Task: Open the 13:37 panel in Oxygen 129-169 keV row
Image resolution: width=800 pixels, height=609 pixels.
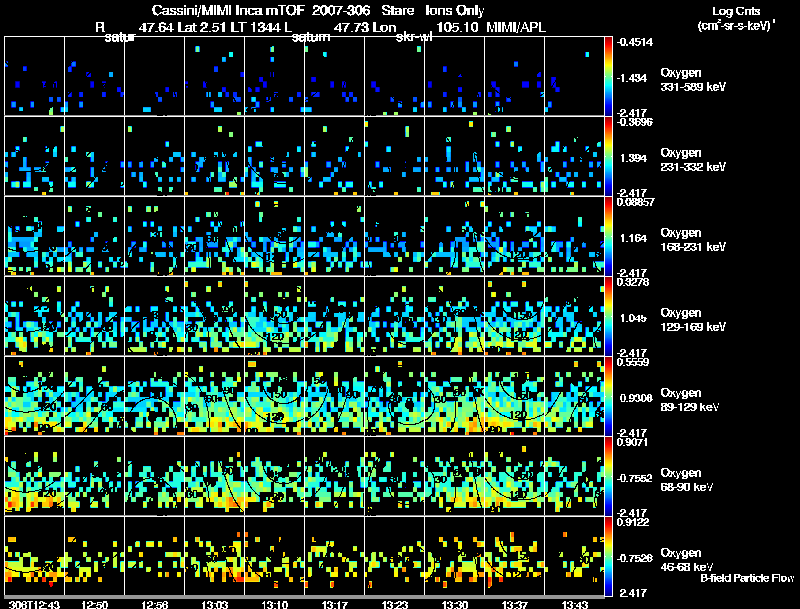Action: tap(515, 316)
